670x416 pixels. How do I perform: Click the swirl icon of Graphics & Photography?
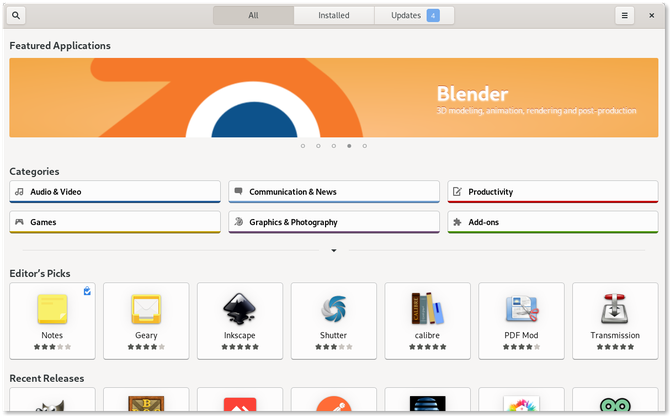(x=239, y=221)
